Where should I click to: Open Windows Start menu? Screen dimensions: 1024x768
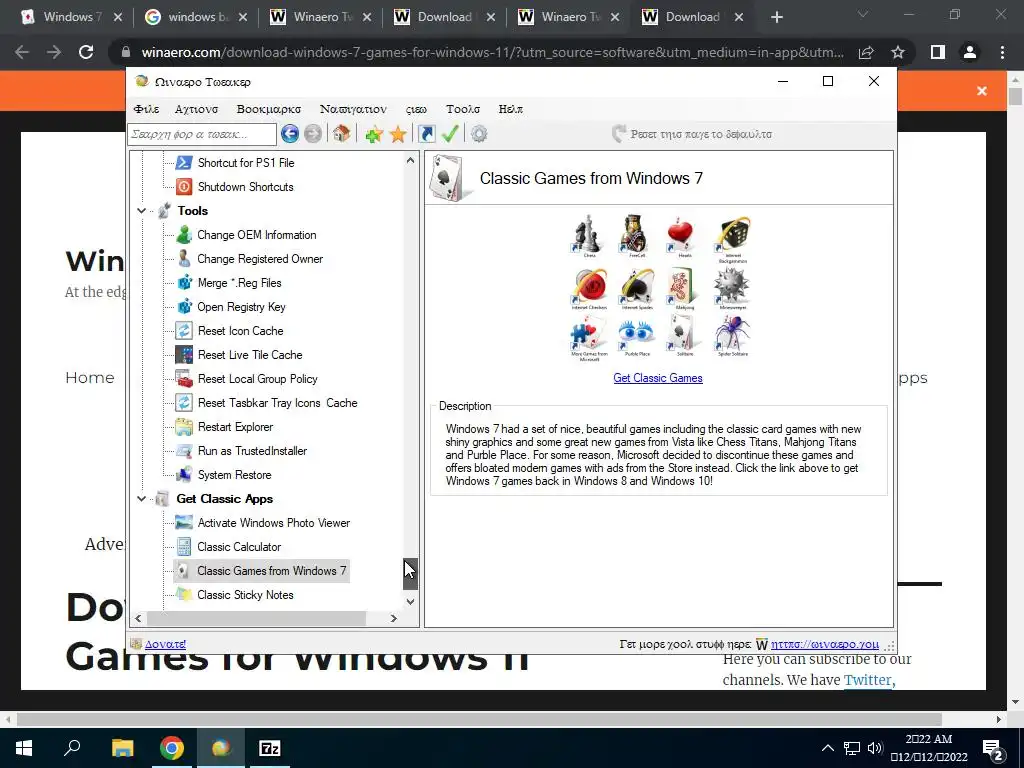[24, 748]
